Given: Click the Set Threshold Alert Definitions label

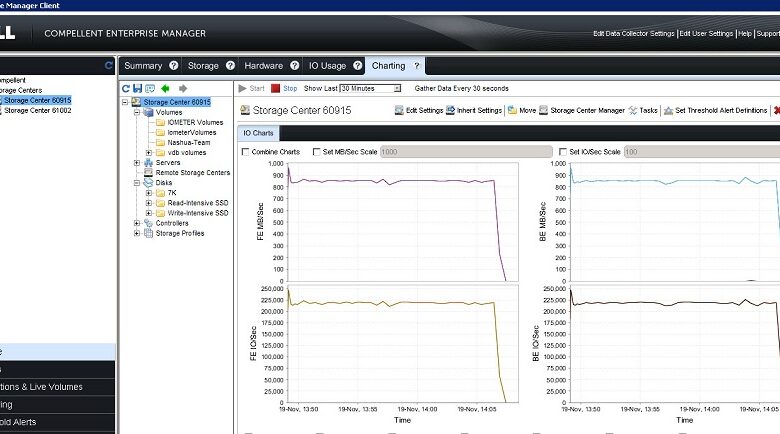Looking at the screenshot, I should click(721, 110).
